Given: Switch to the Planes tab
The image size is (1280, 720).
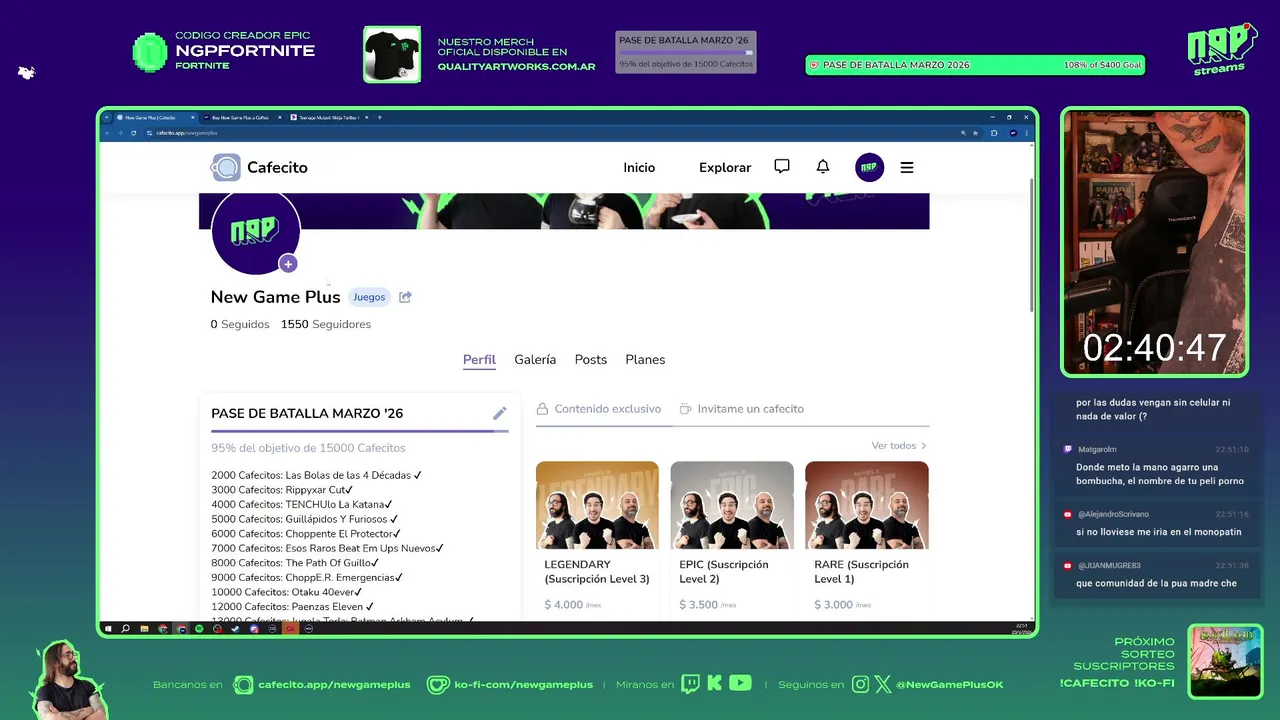Looking at the screenshot, I should pos(645,360).
